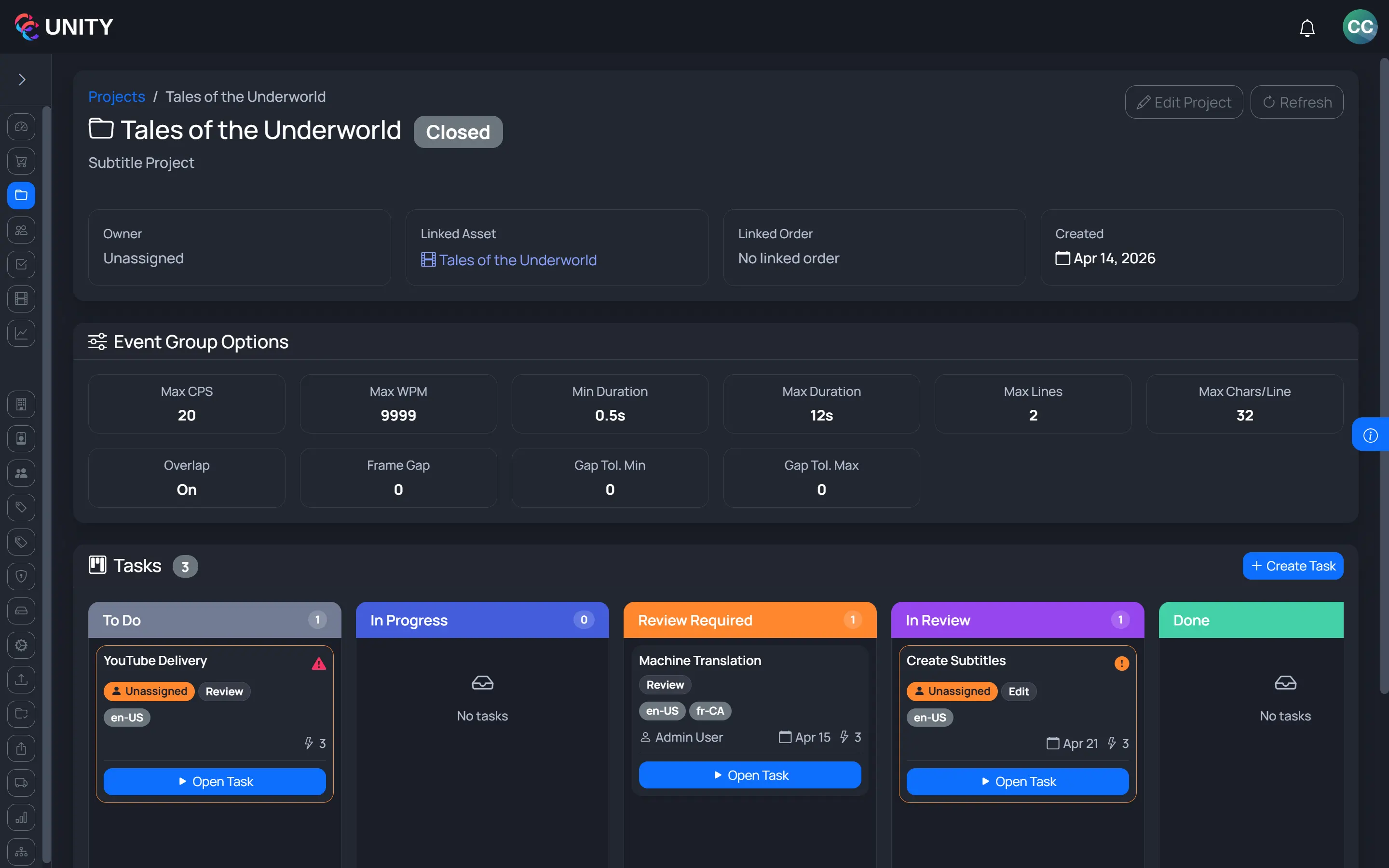Open the Orders shopping cart icon
Image resolution: width=1389 pixels, height=868 pixels.
[21, 162]
